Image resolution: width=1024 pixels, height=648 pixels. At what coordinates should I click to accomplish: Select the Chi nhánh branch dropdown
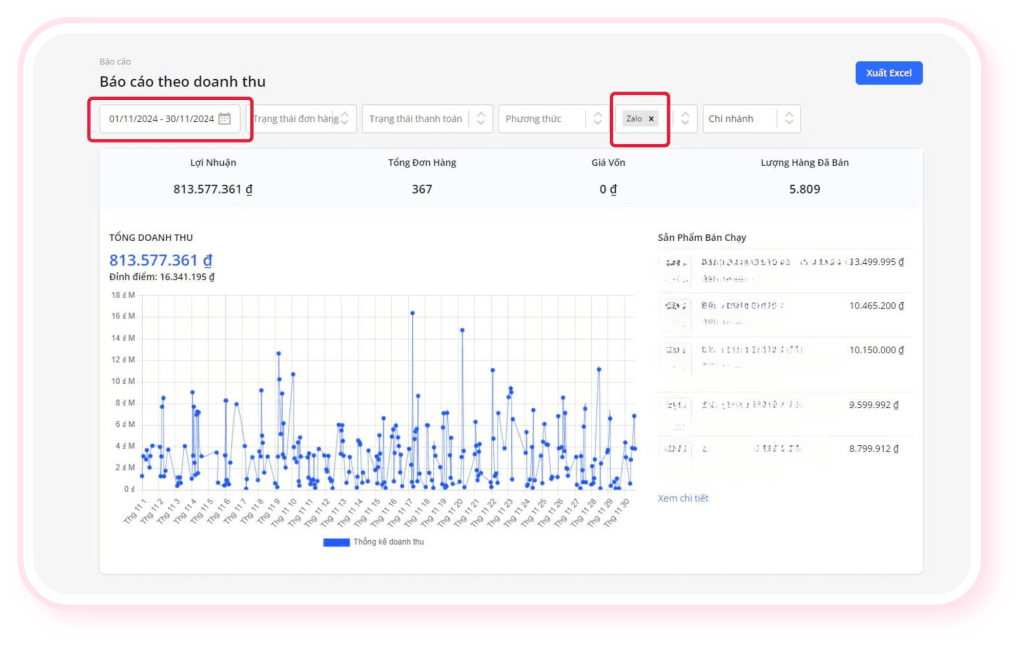(x=738, y=119)
